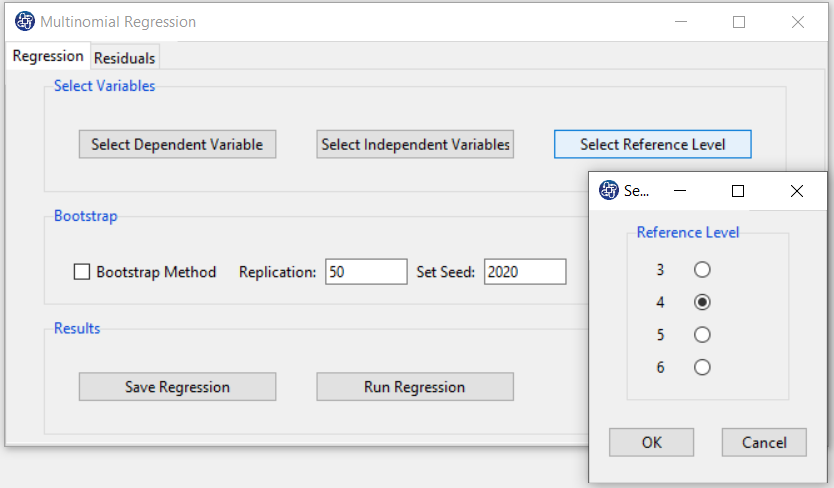The height and width of the screenshot is (488, 834).
Task: Start analysis with Run Regression button
Action: pos(415,386)
